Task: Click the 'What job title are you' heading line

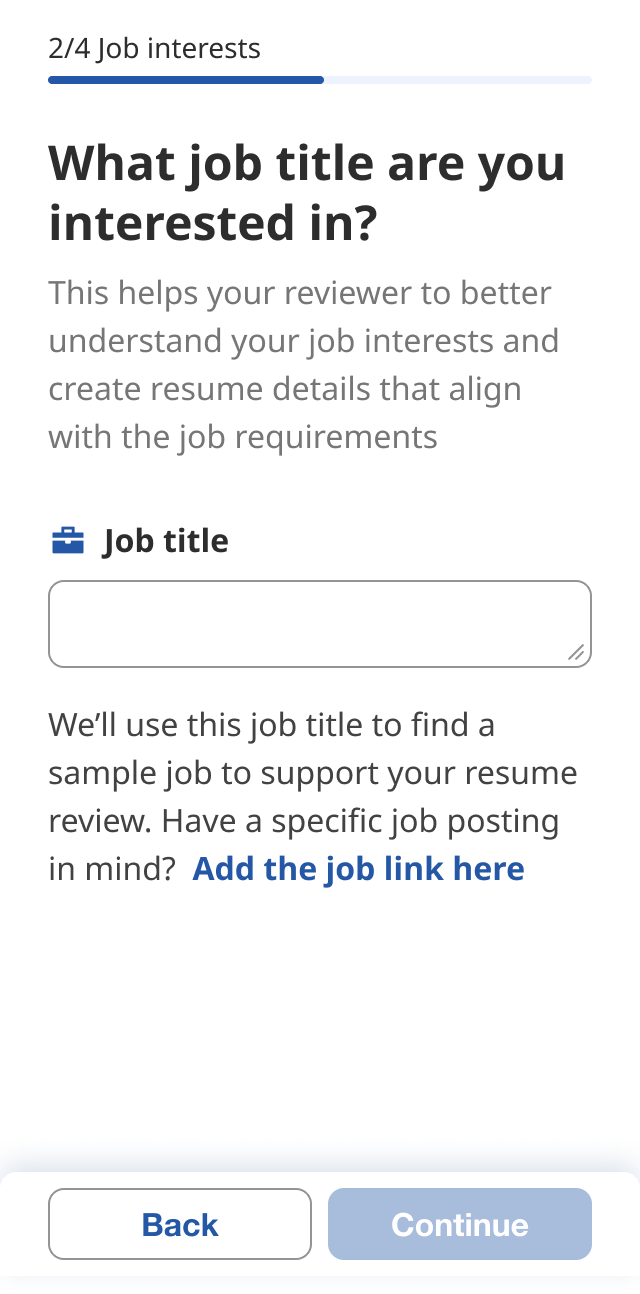Action: [306, 163]
